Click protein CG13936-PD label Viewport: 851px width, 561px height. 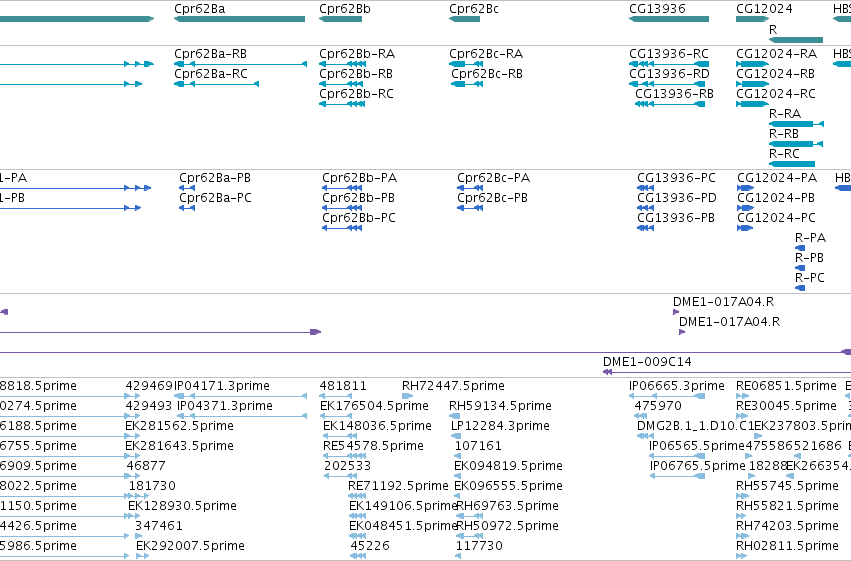tap(677, 198)
